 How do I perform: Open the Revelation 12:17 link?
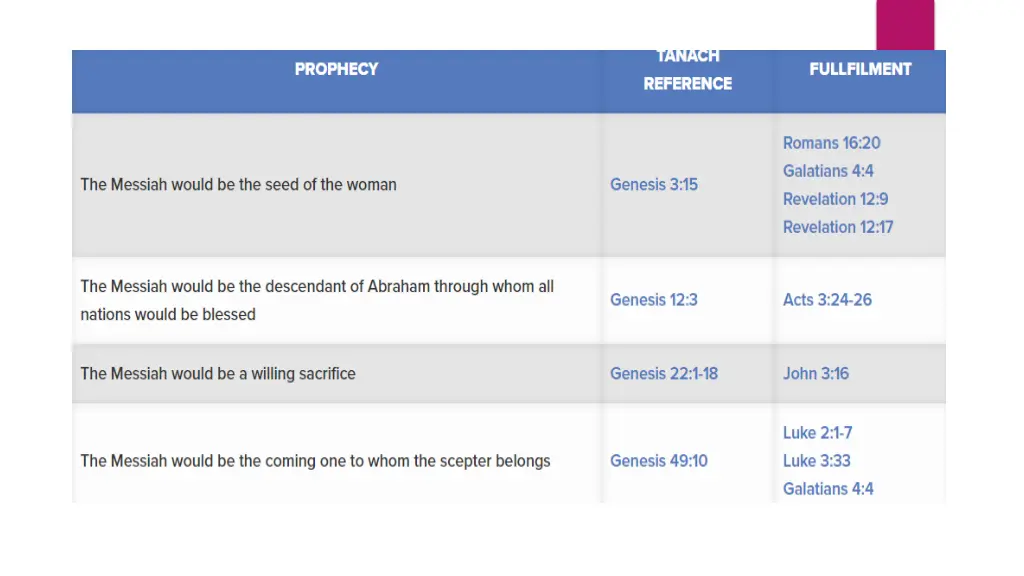(x=838, y=227)
